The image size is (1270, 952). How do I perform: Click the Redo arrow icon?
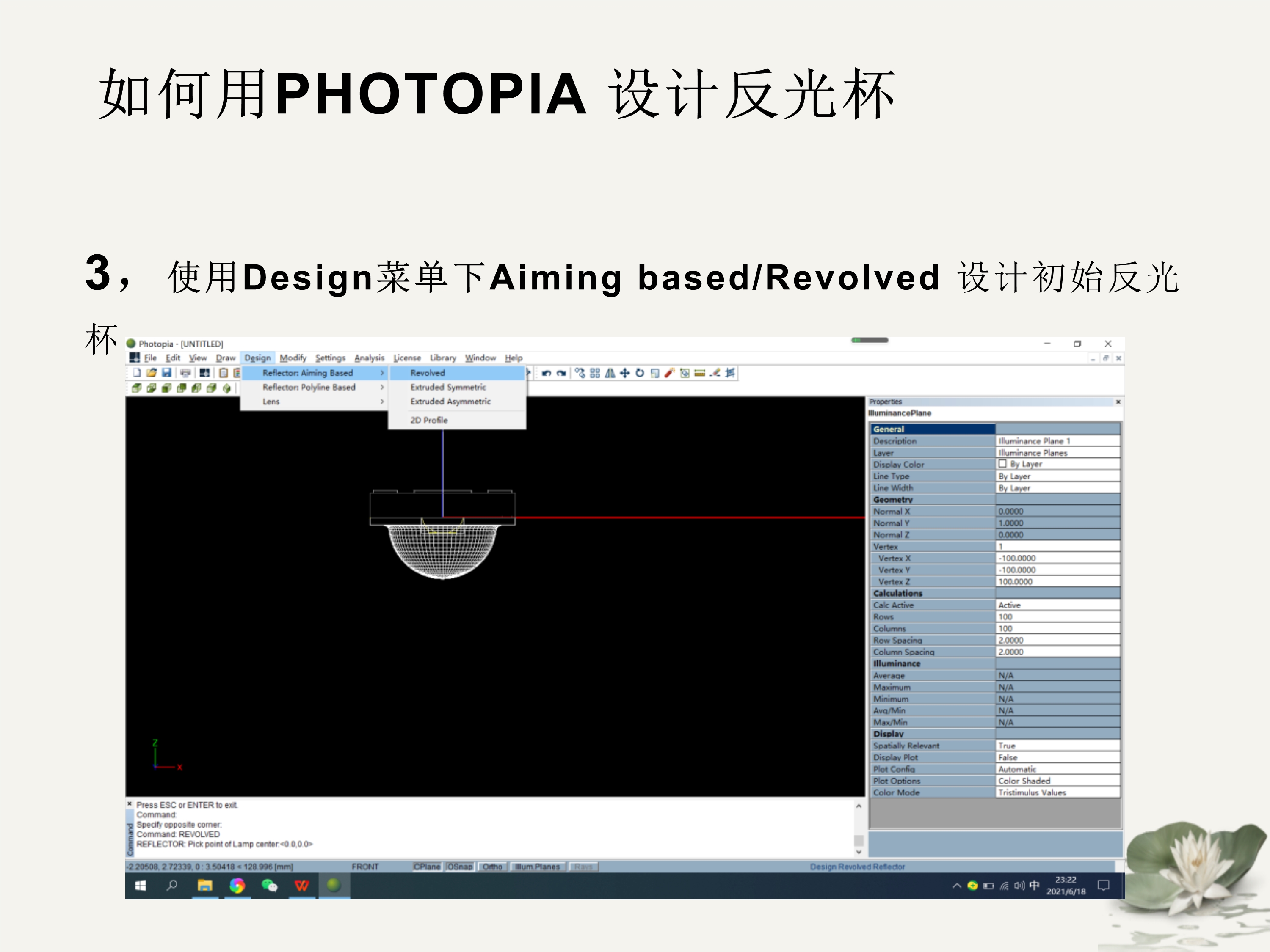pyautogui.click(x=561, y=373)
